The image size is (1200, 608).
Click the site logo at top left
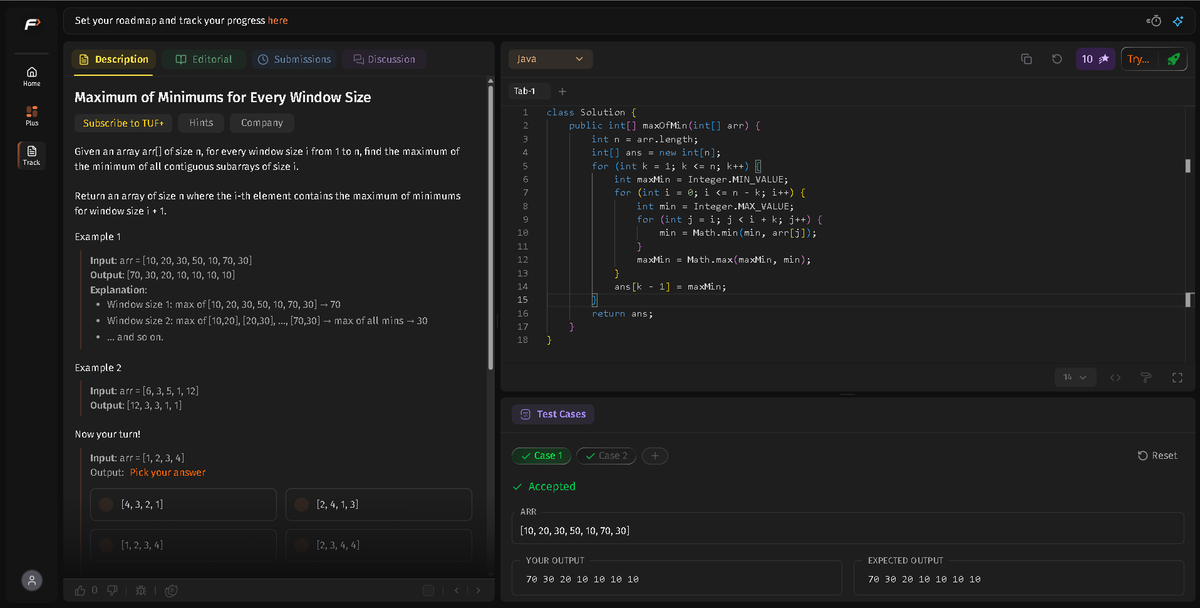point(31,22)
